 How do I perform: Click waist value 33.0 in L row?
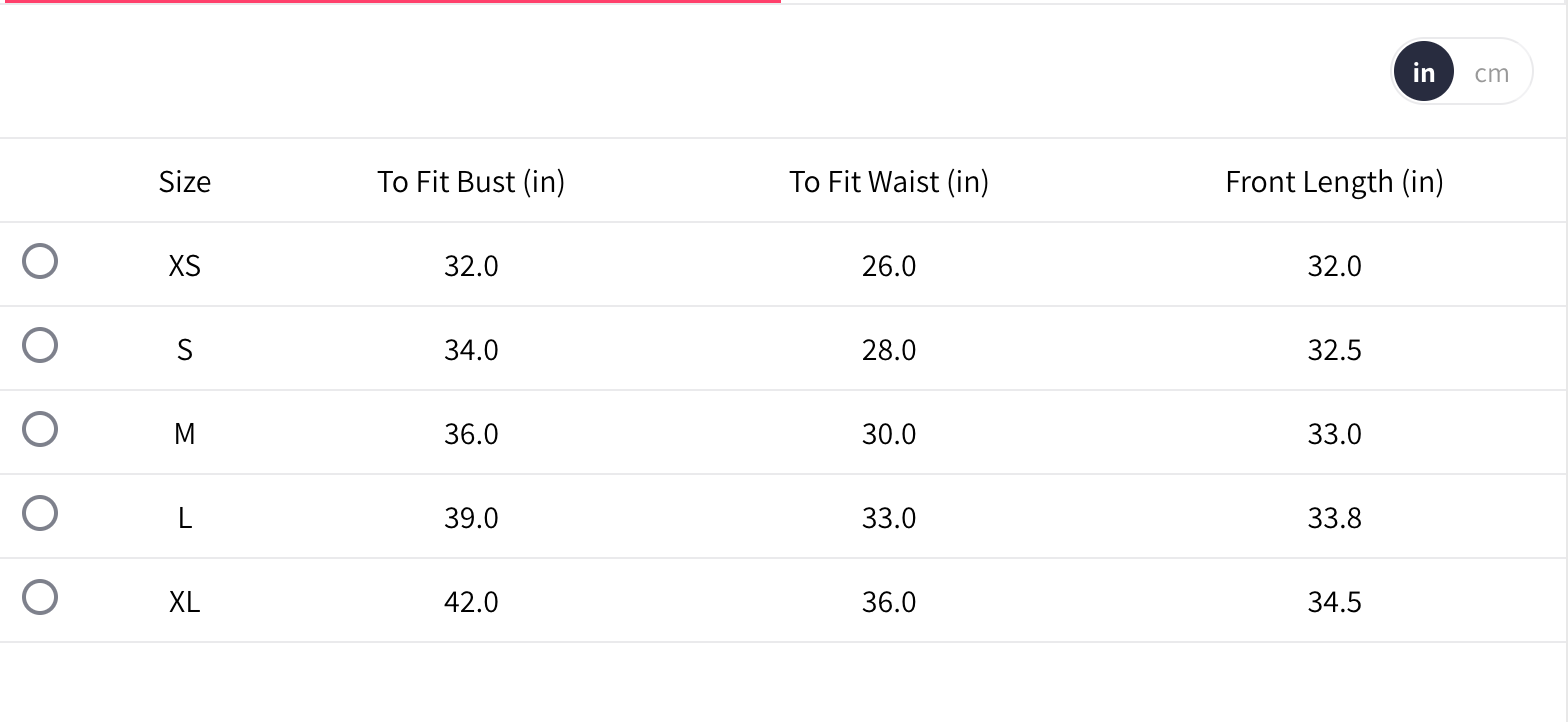(x=889, y=518)
